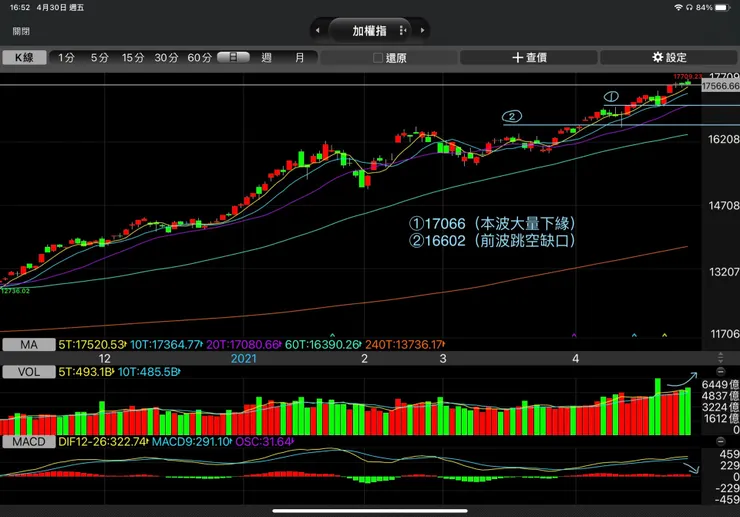Tap the battery status icon

pos(723,8)
